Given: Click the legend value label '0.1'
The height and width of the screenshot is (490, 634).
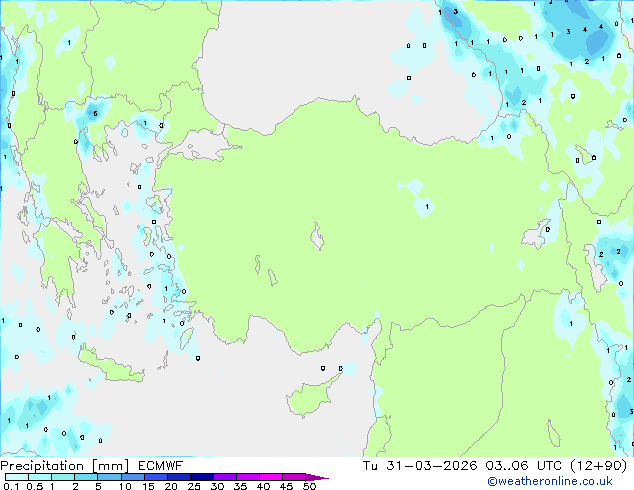Looking at the screenshot, I should [11, 486].
